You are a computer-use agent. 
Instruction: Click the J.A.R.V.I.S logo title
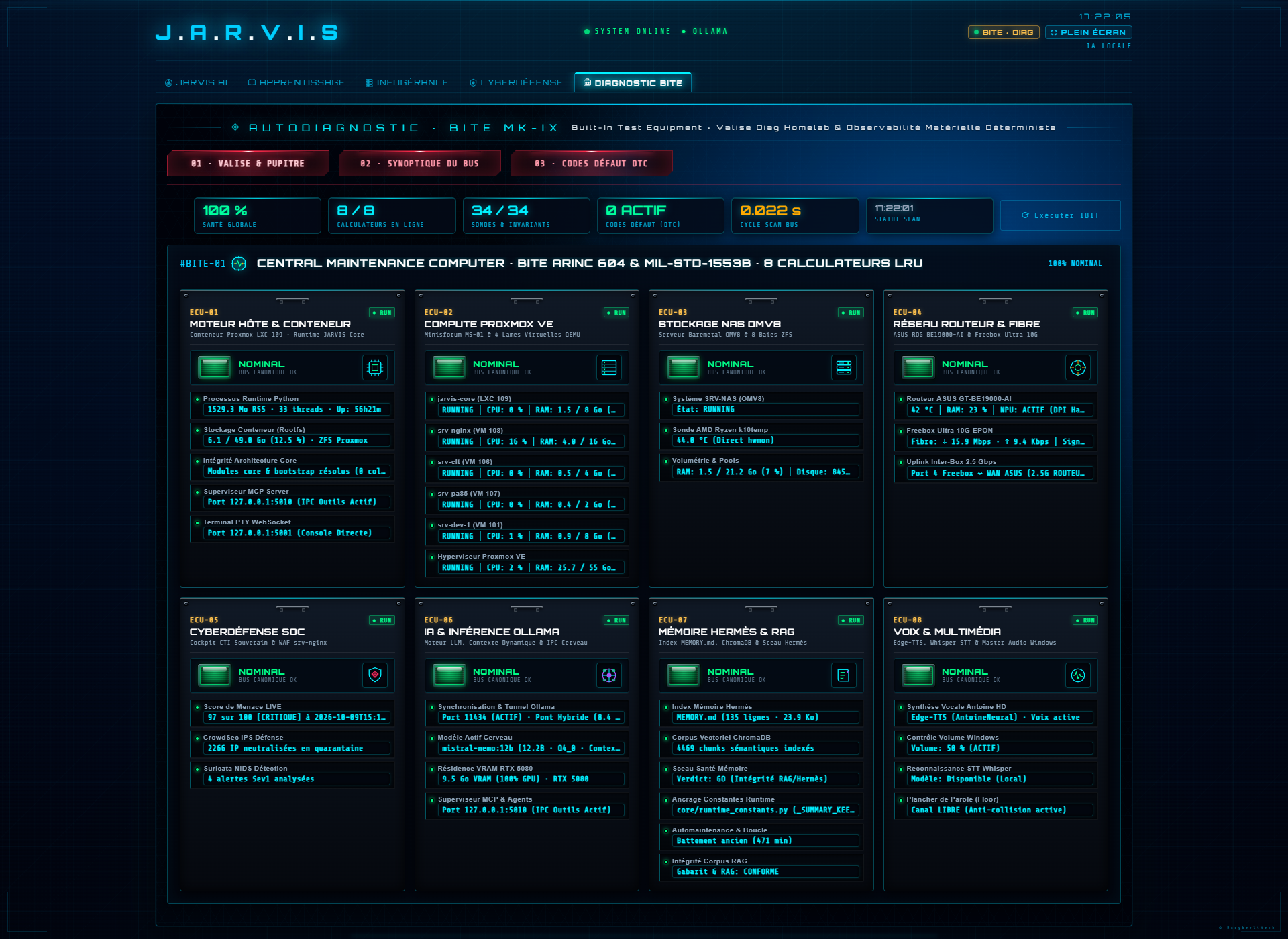coord(248,32)
